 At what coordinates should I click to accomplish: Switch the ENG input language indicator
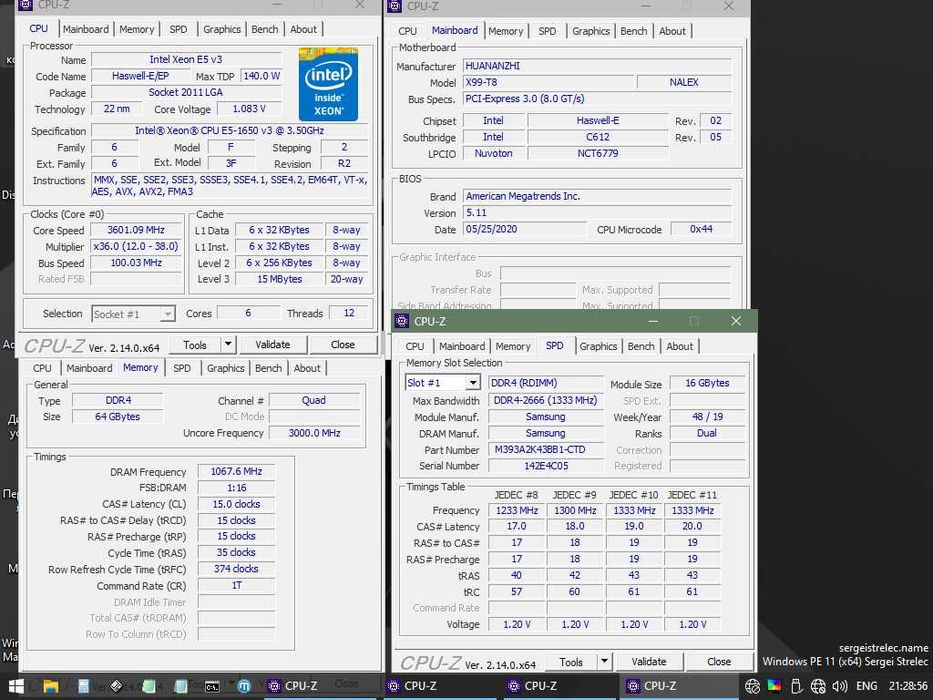[x=866, y=686]
